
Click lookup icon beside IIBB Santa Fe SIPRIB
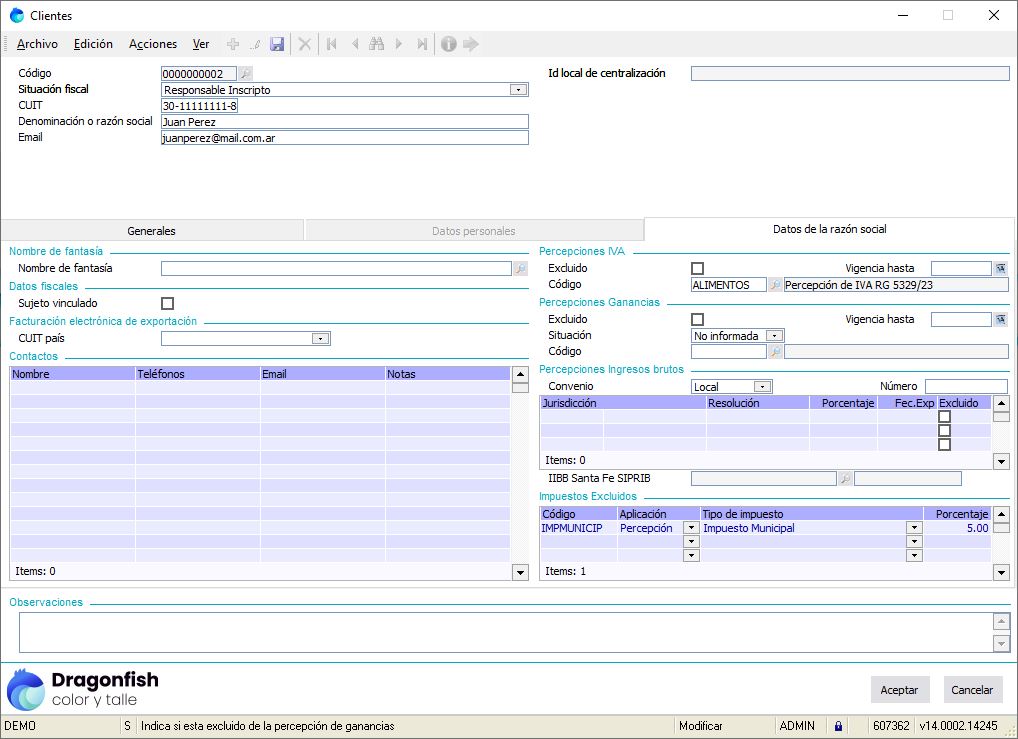pyautogui.click(x=845, y=479)
